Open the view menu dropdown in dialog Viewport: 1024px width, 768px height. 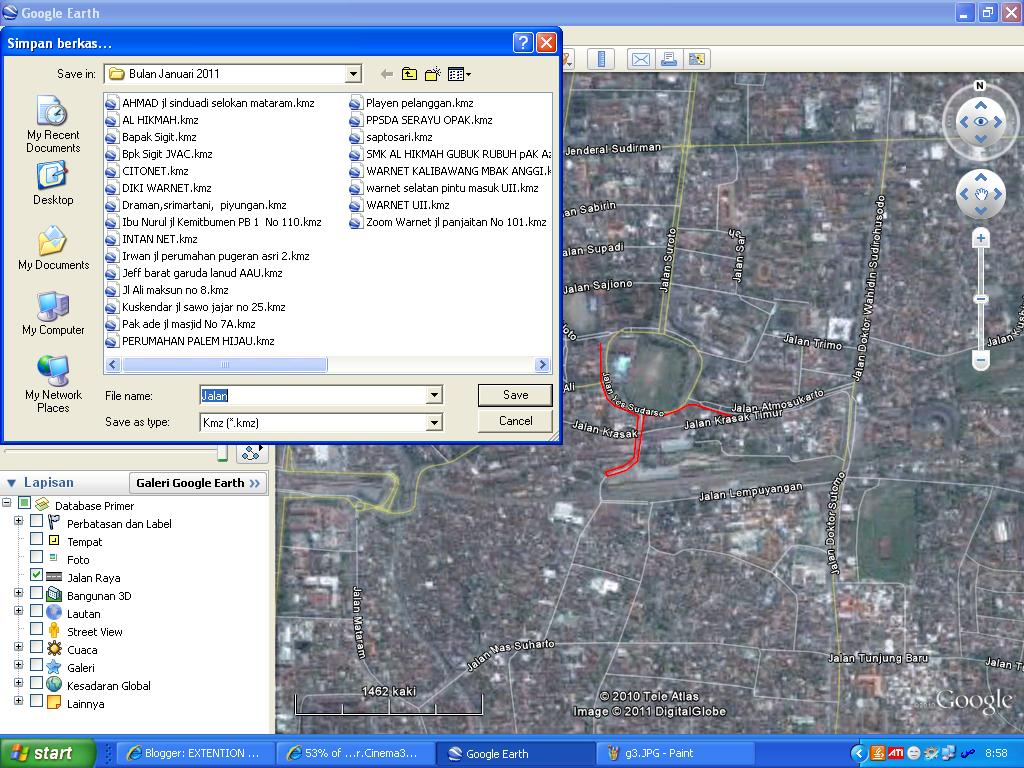click(460, 74)
